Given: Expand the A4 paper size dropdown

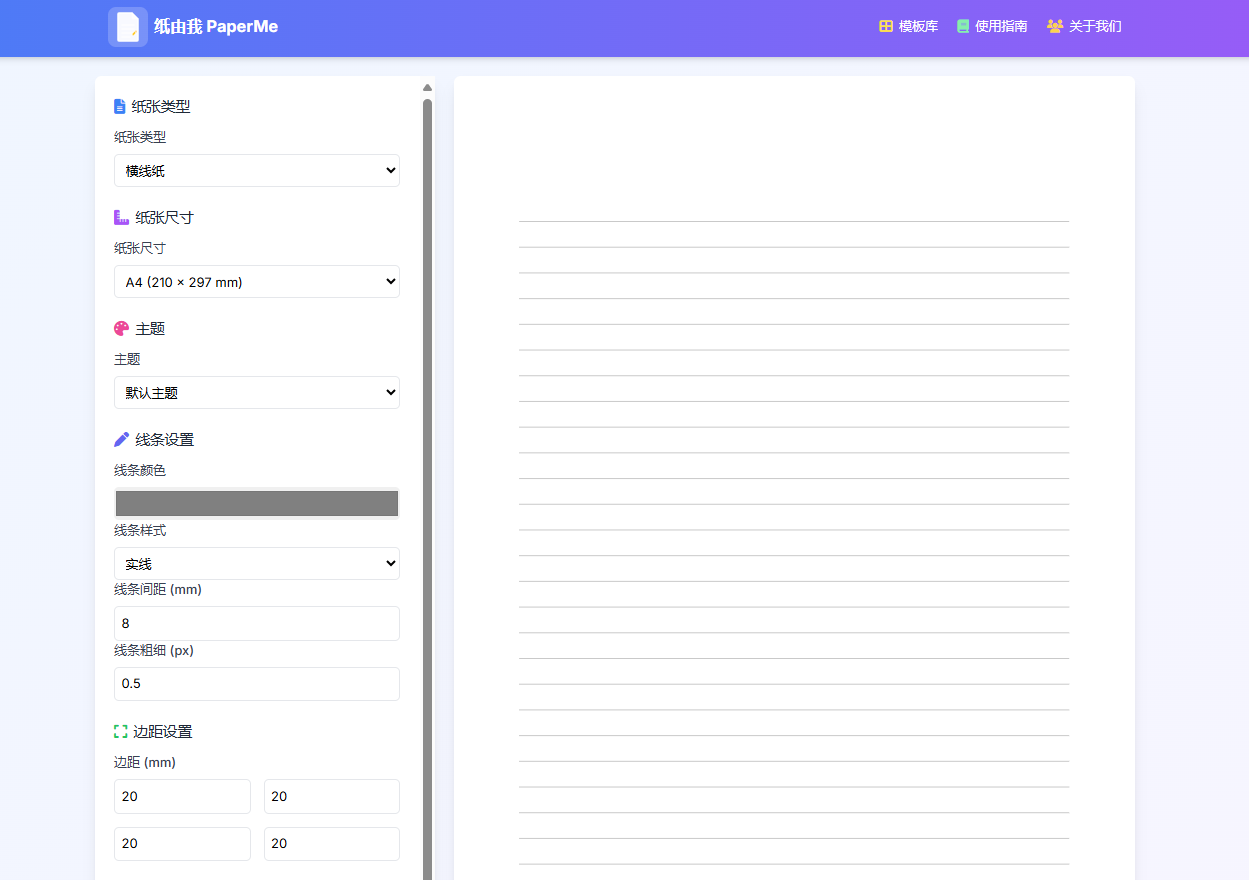Looking at the screenshot, I should [x=256, y=282].
